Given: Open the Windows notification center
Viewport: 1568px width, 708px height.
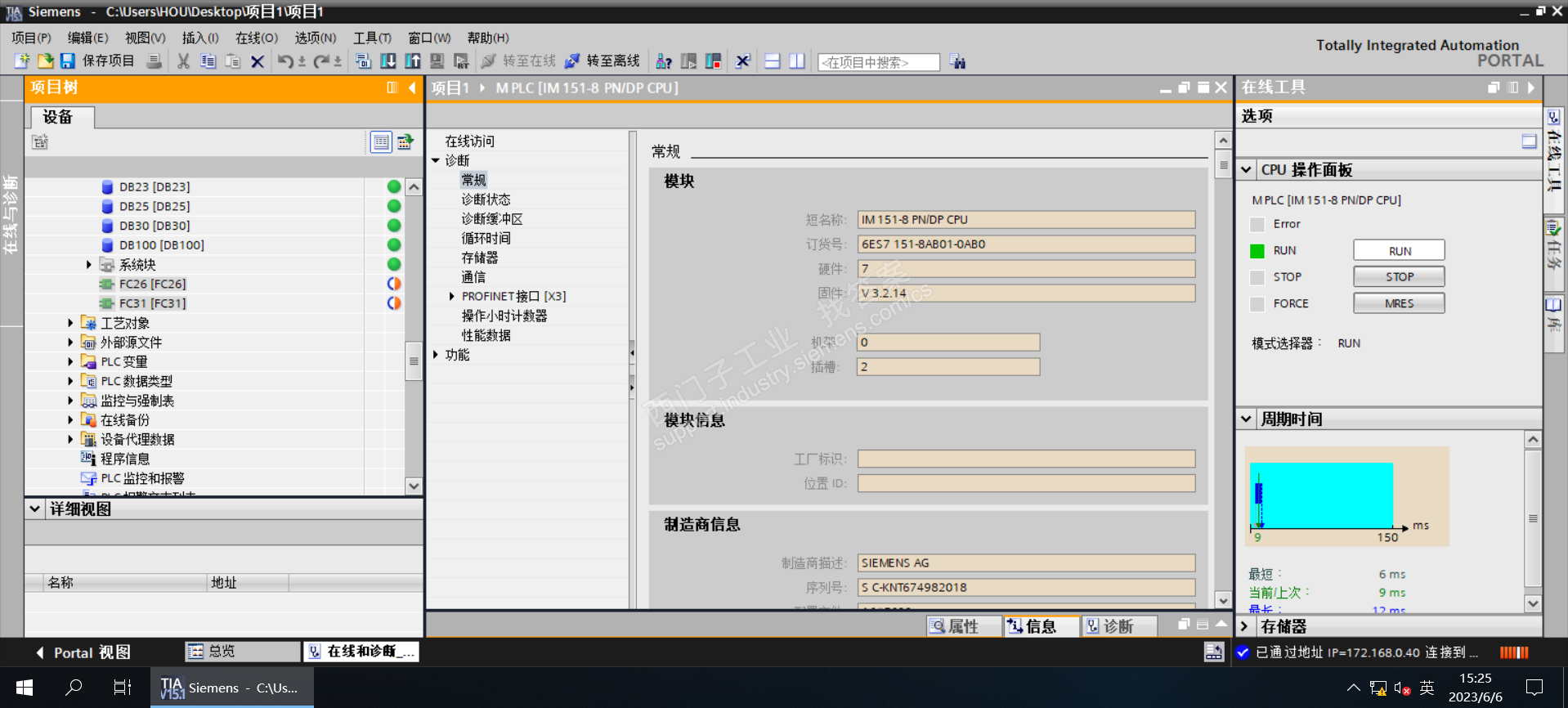Looking at the screenshot, I should (1534, 688).
